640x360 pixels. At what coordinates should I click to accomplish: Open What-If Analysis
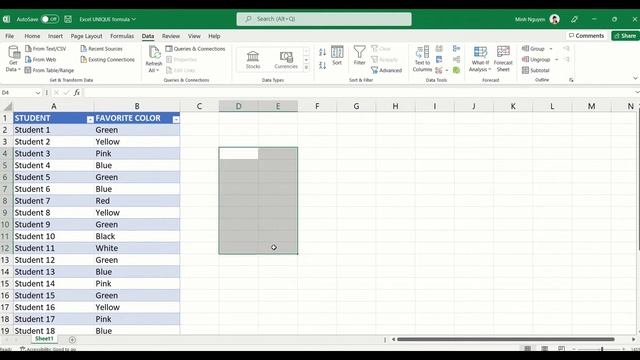point(480,59)
